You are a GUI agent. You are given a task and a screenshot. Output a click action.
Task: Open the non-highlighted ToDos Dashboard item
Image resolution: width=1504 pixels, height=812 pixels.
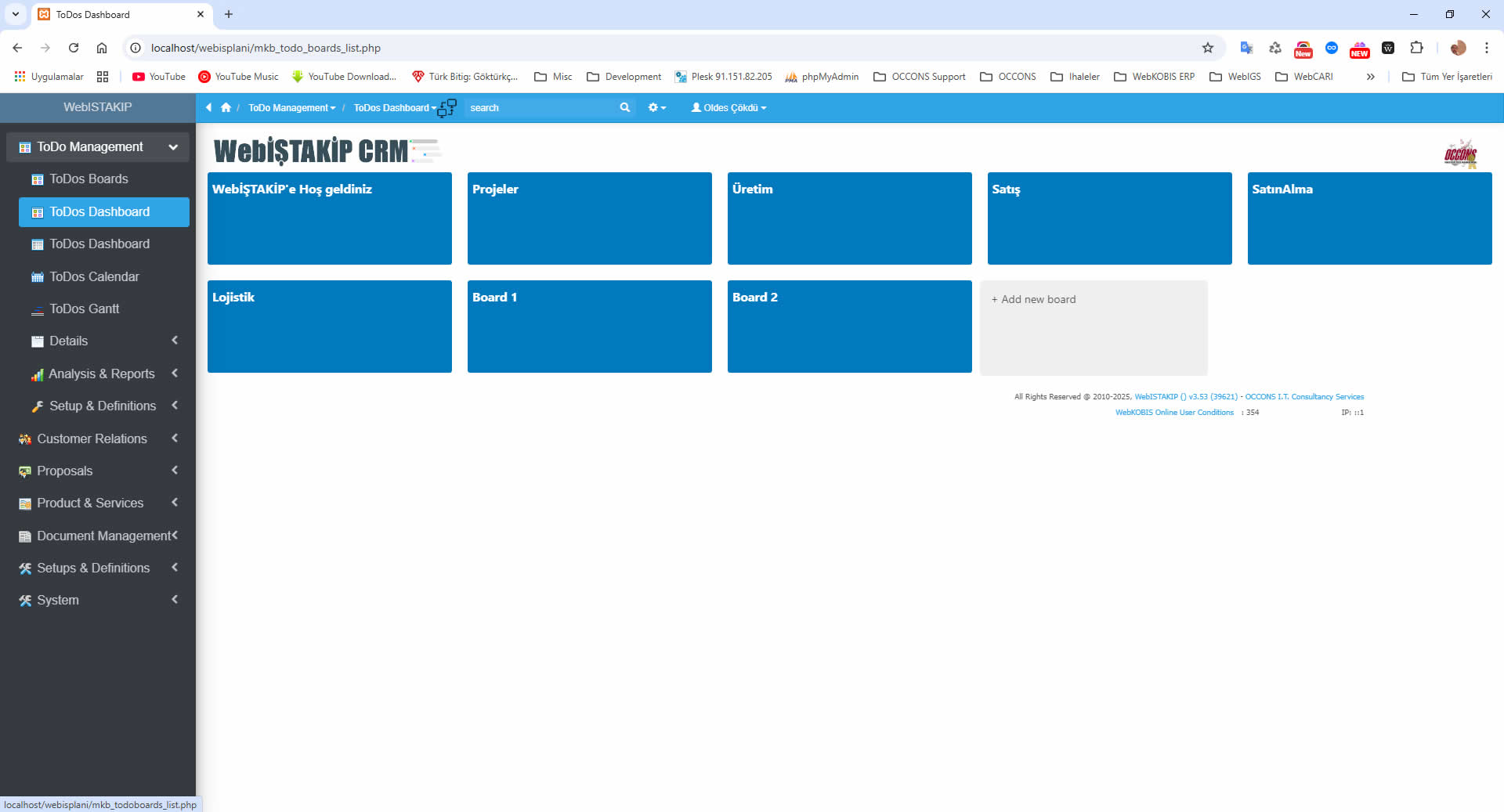click(99, 244)
